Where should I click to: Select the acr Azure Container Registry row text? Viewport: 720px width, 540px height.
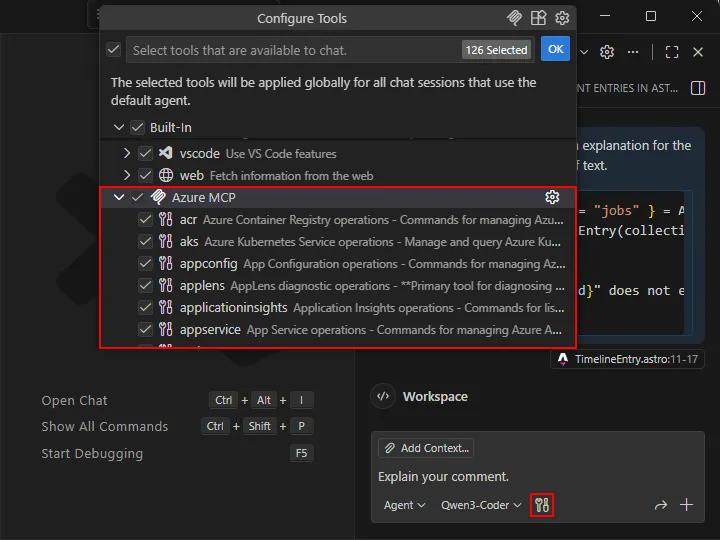pyautogui.click(x=372, y=219)
